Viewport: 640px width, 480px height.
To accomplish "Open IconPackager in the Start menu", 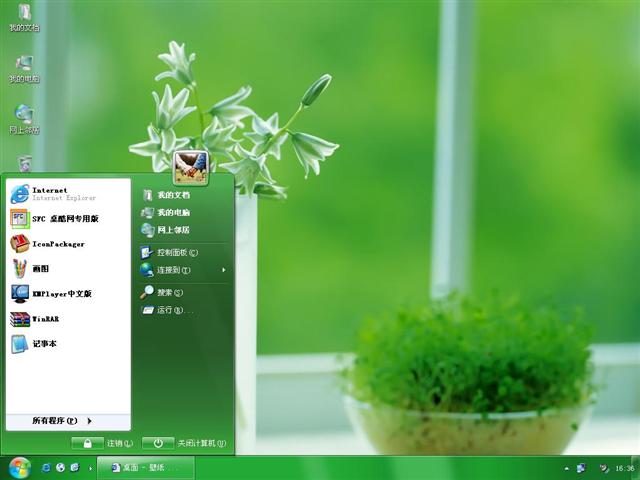I will 68,244.
